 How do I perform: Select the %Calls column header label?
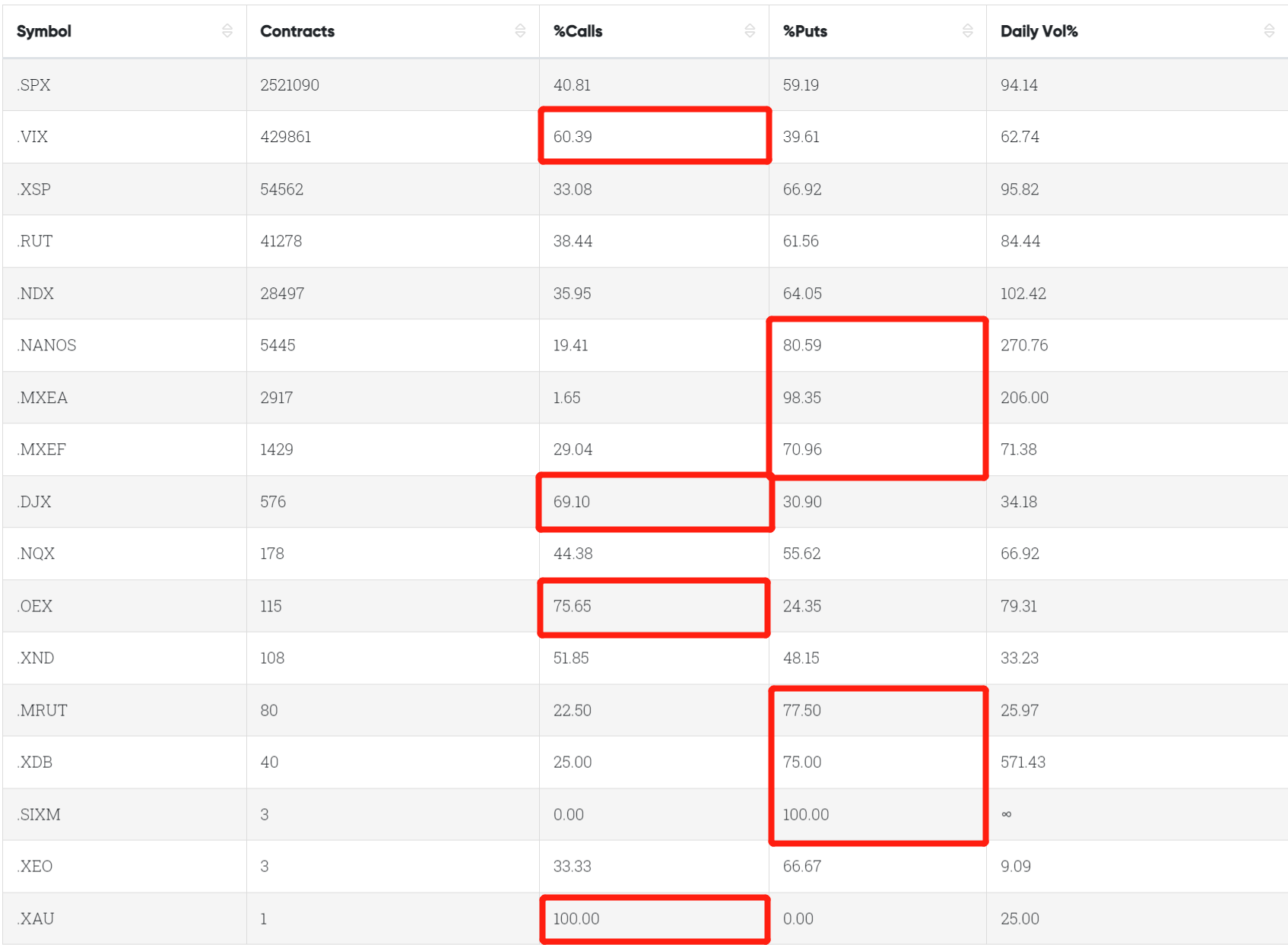[x=578, y=31]
